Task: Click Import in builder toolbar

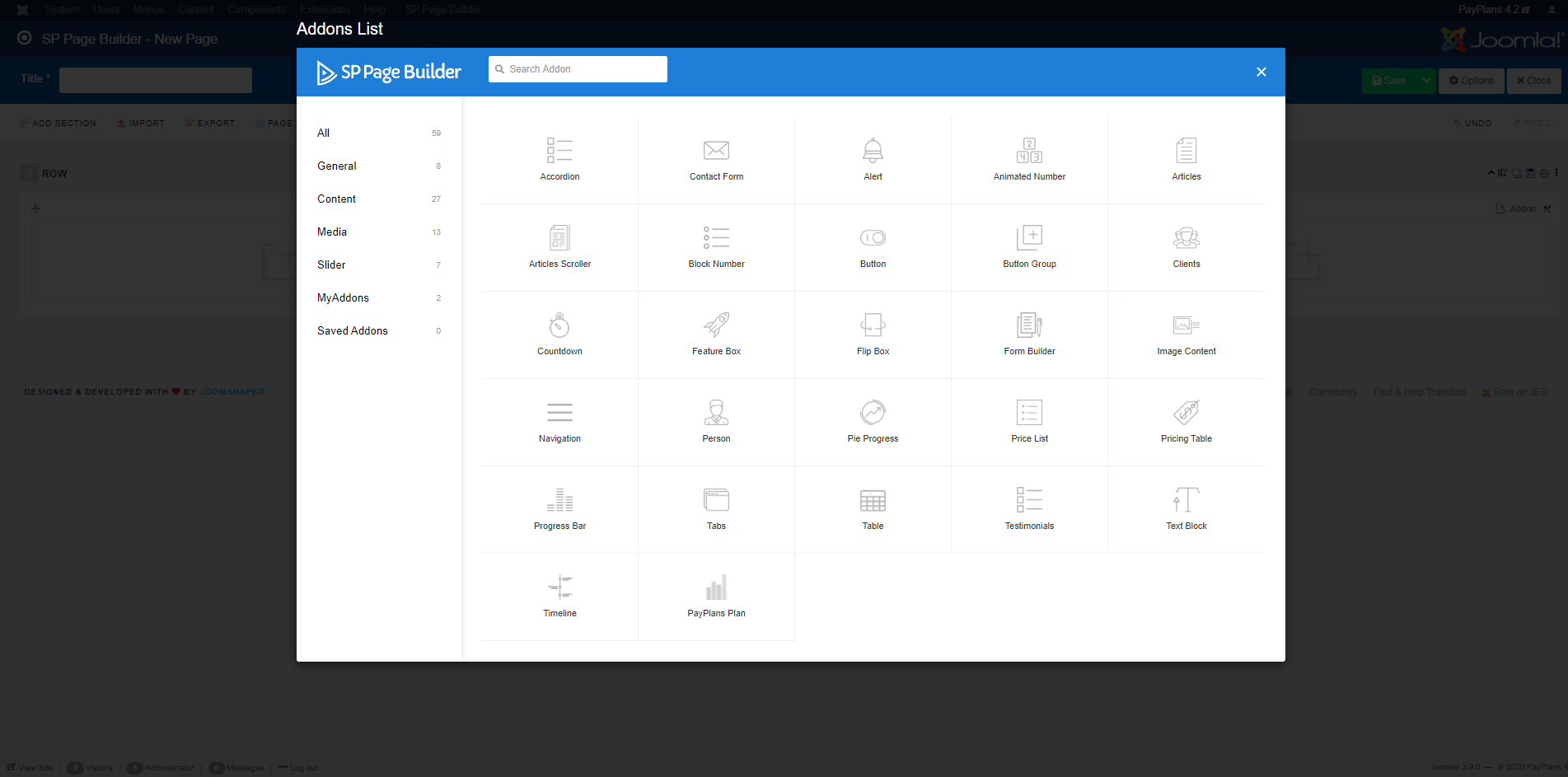Action: (140, 124)
